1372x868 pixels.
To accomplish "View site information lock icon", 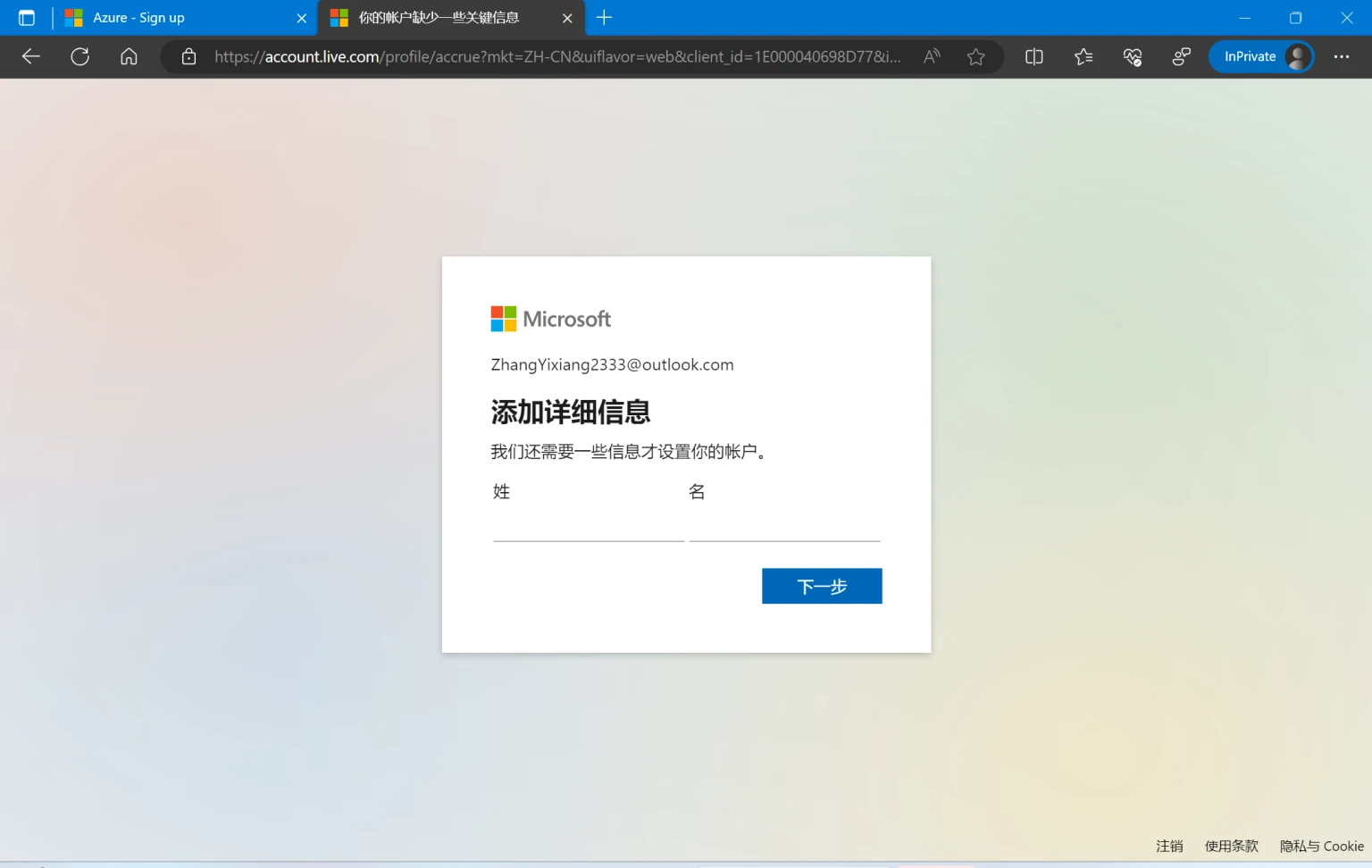I will coord(188,56).
